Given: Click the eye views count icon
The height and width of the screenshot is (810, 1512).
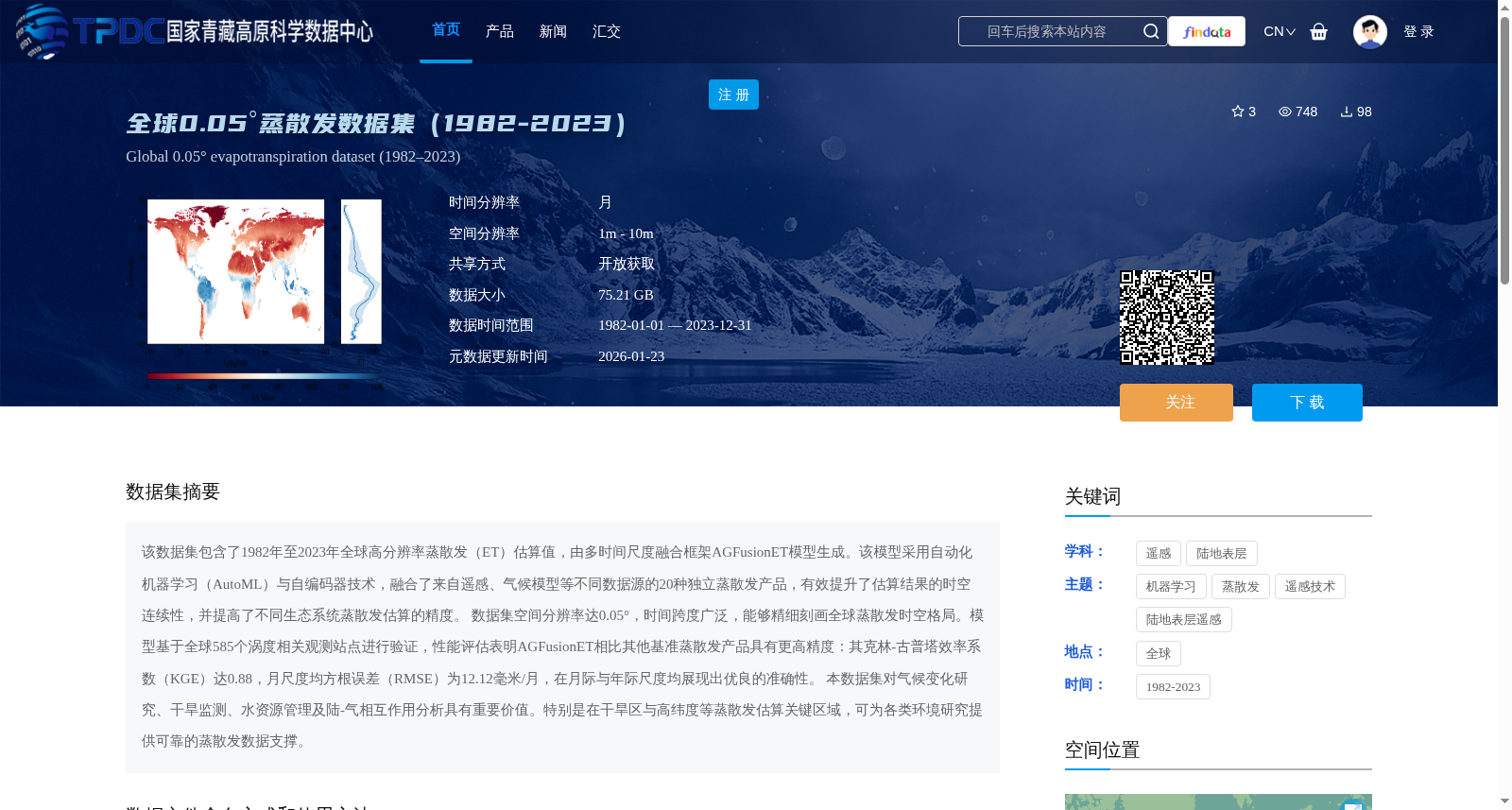Looking at the screenshot, I should (1285, 112).
